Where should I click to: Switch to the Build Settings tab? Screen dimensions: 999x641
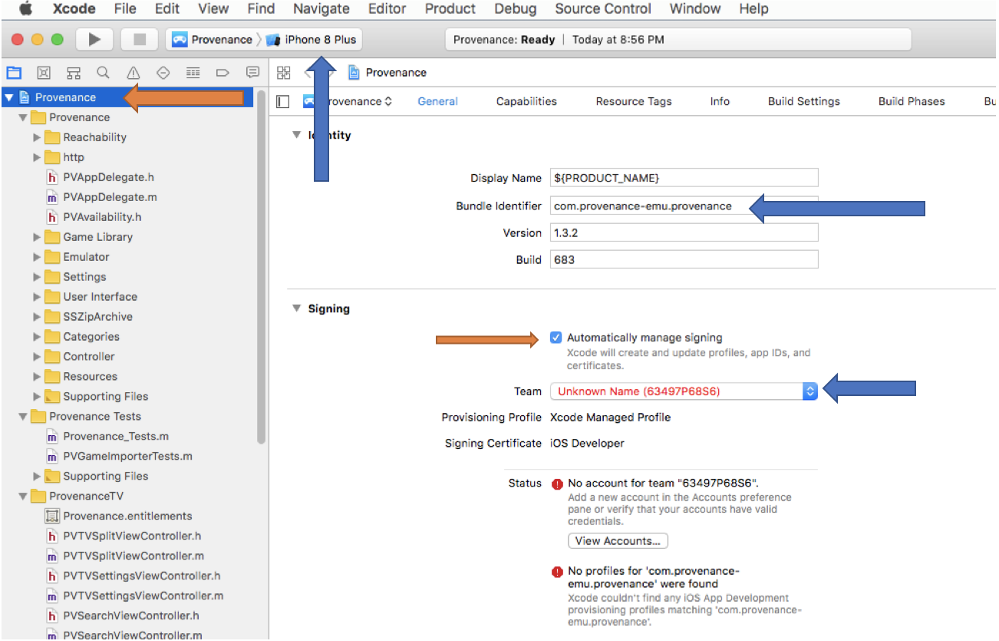tap(804, 101)
